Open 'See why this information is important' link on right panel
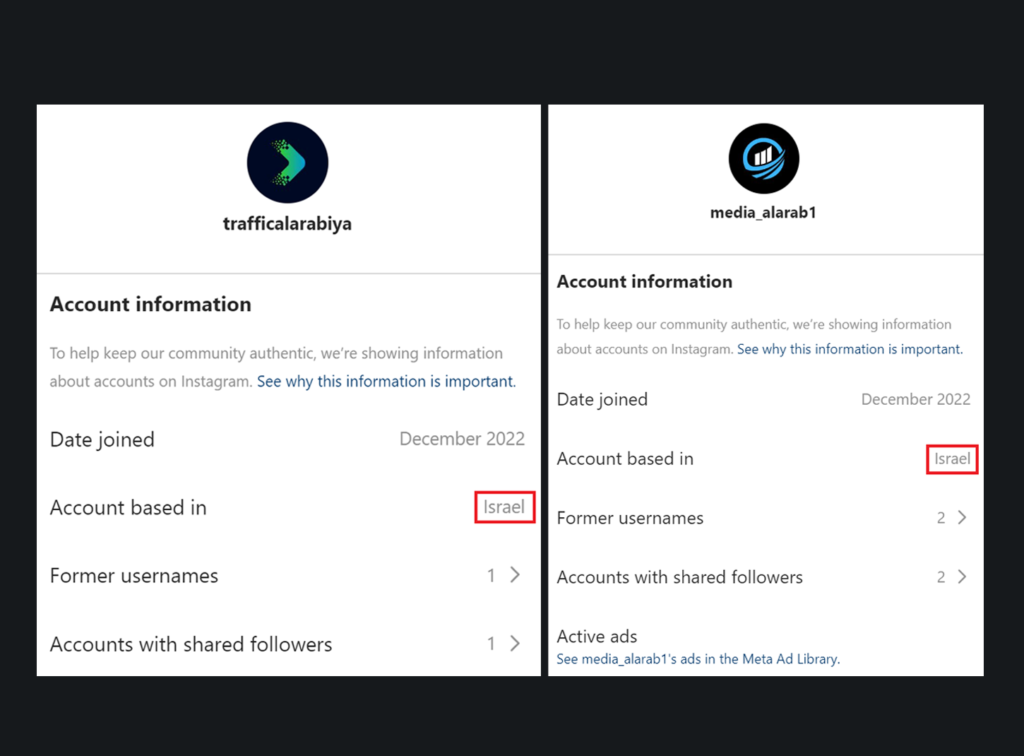1024x756 pixels. click(x=850, y=349)
